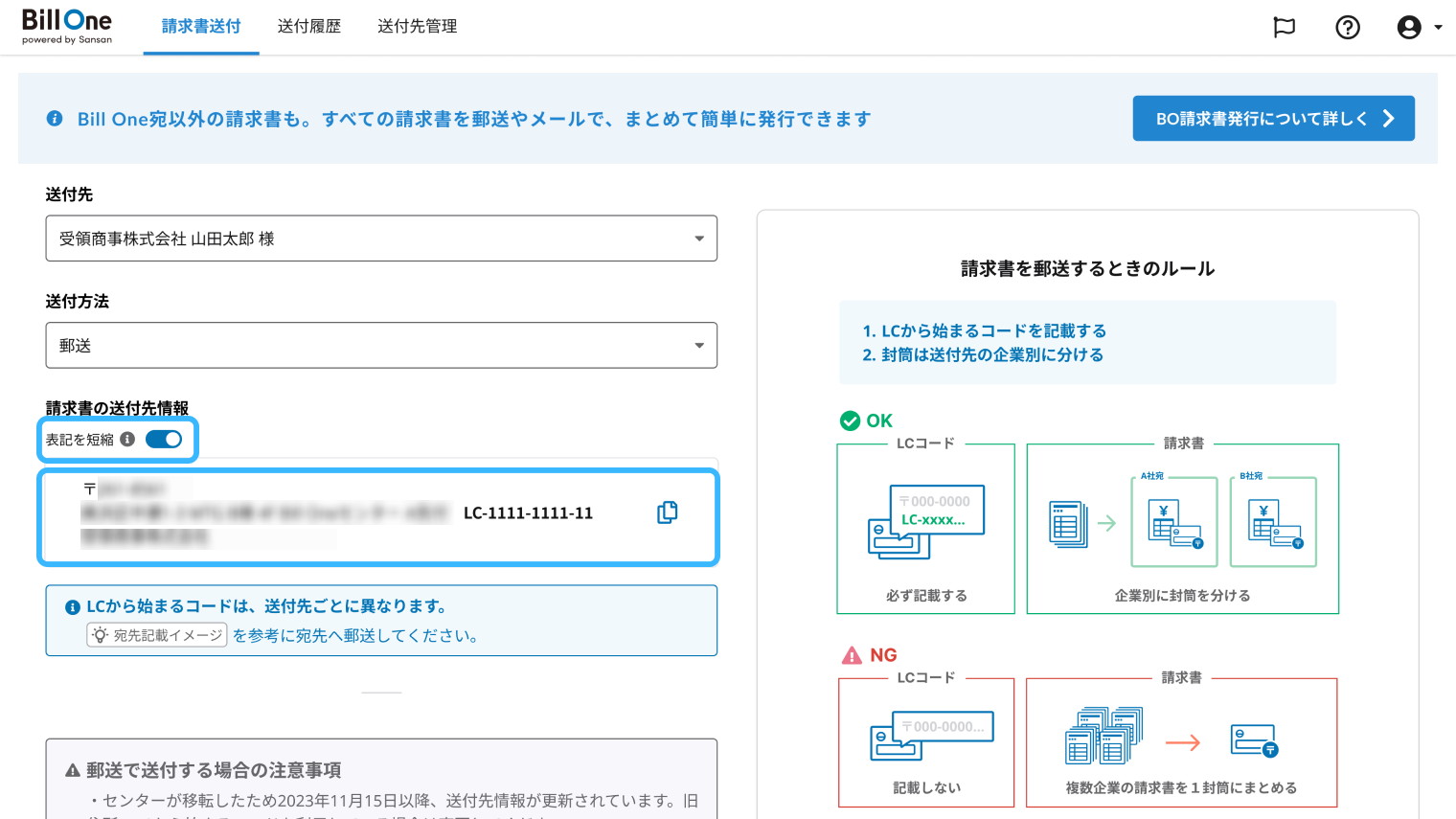Open the 送付先管理 tab
This screenshot has width=1456, height=819.
coord(417,27)
